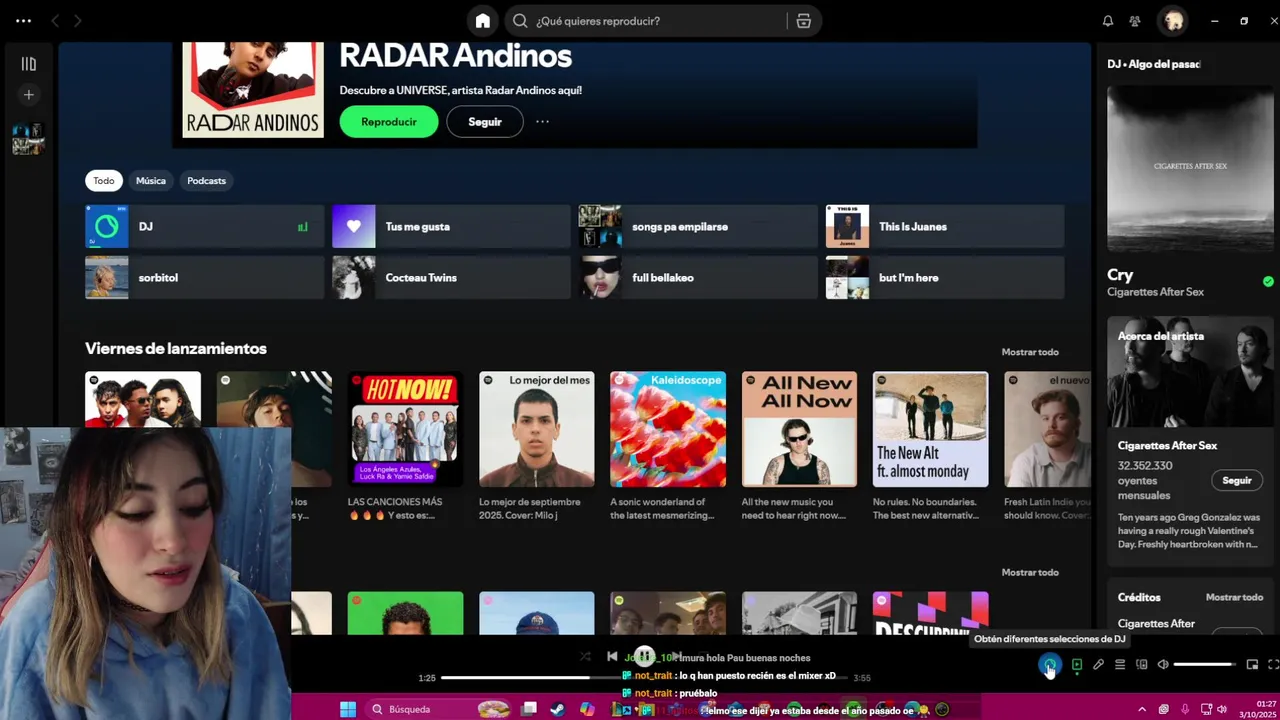Open sorbitol tile

pos(205,278)
